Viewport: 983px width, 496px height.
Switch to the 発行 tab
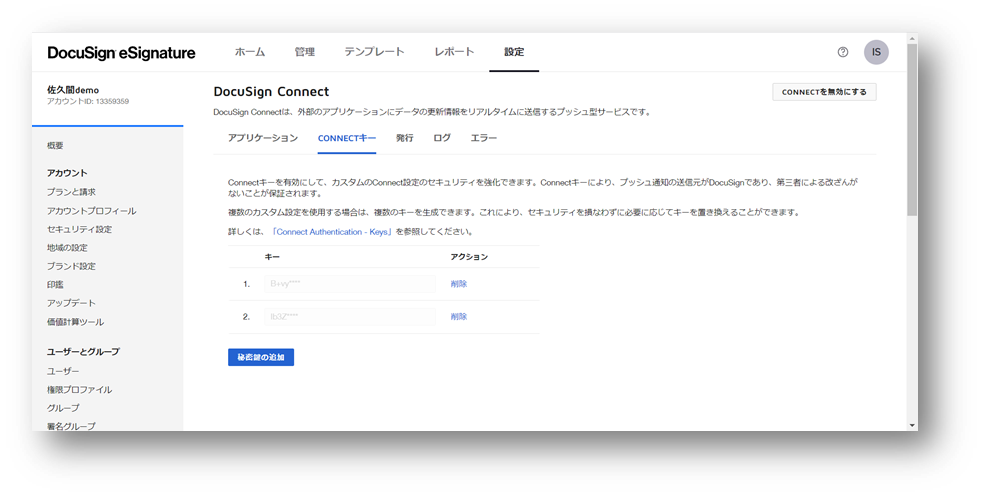pos(404,138)
